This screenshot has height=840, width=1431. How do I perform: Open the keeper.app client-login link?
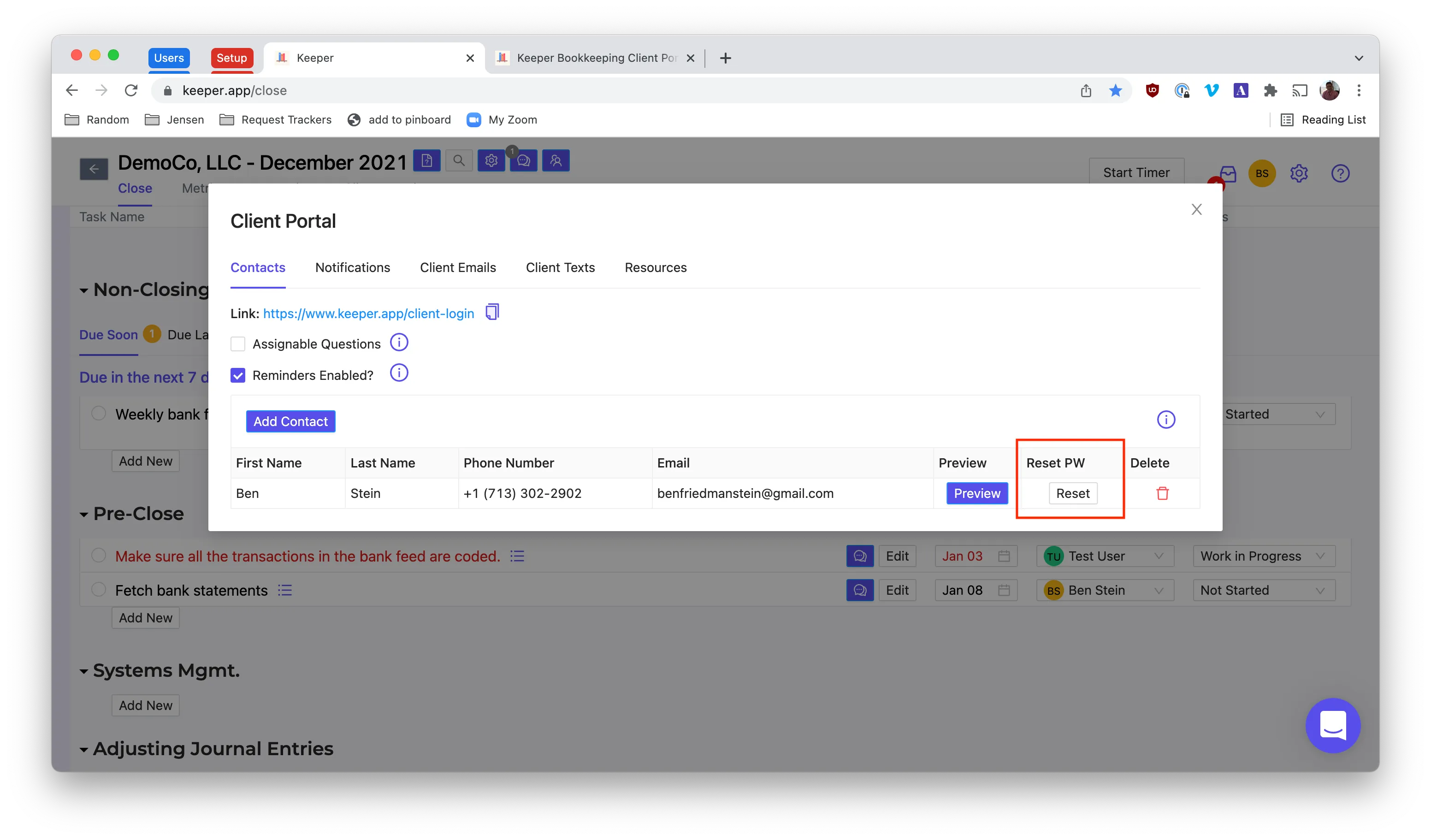[x=368, y=314]
